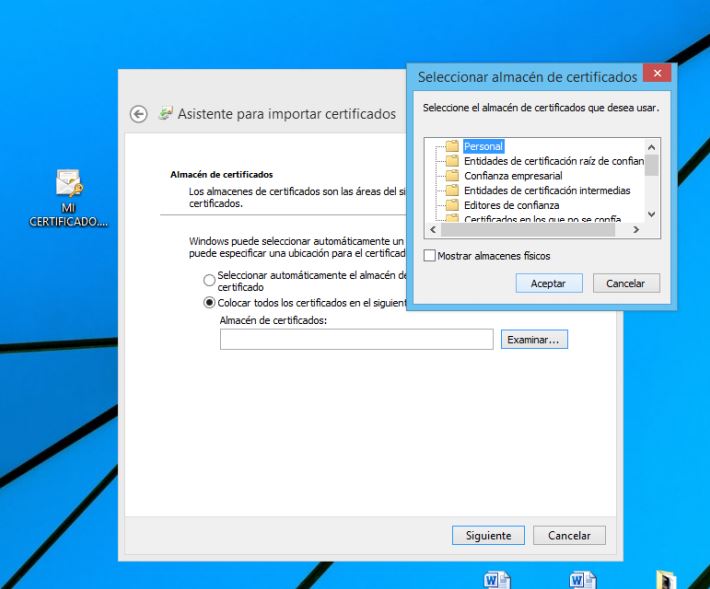The image size is (710, 589).
Task: Select Personal store in the tree
Action: [483, 146]
